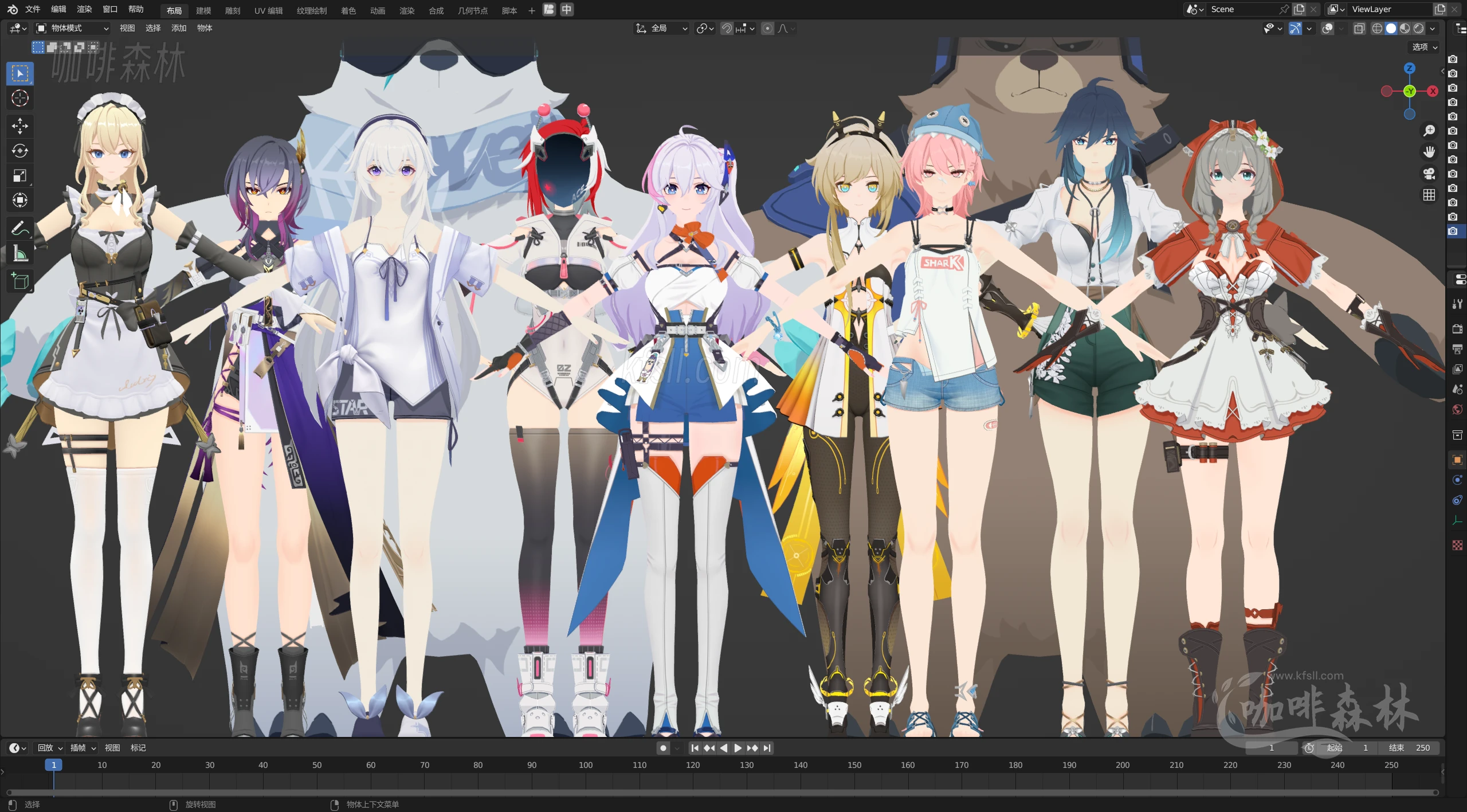Image resolution: width=1467 pixels, height=812 pixels.
Task: Switch to rendered viewport shading
Action: [x=1419, y=28]
